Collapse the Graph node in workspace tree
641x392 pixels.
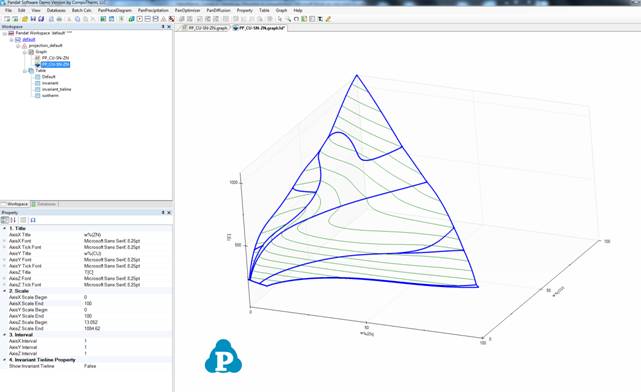coord(25,52)
